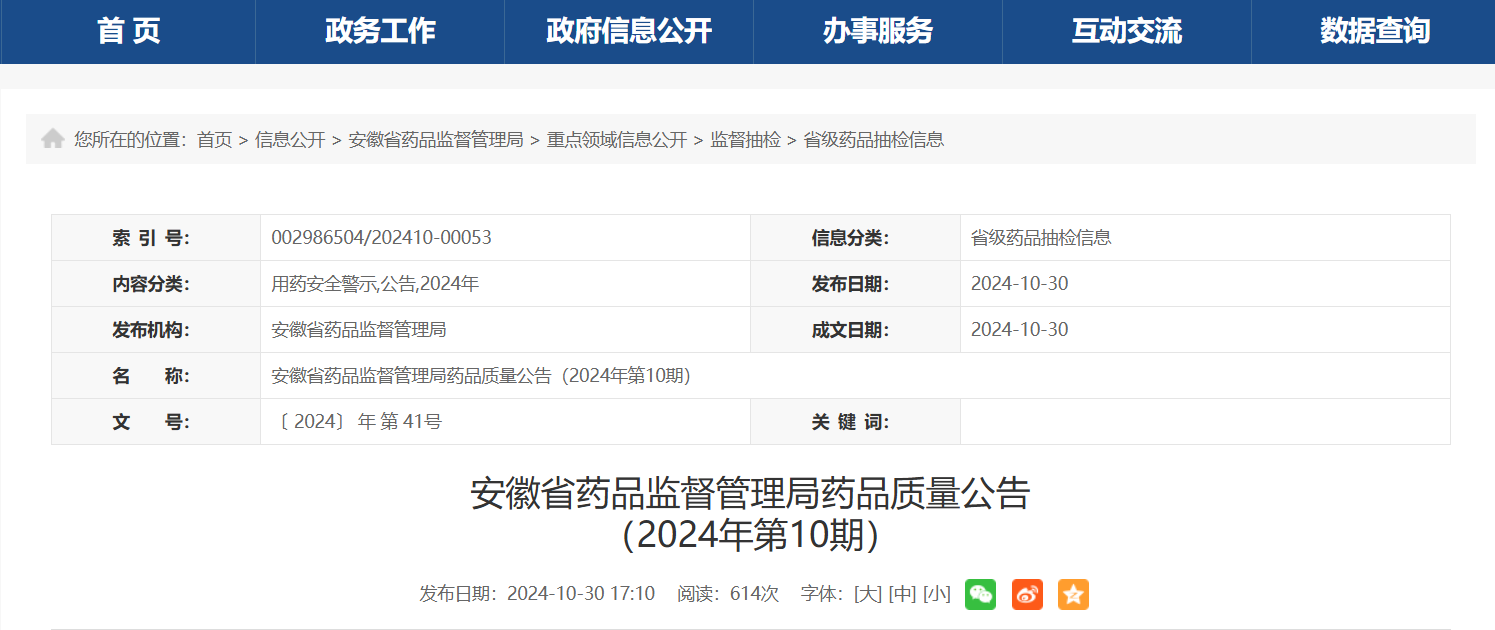Click 2024-10-30 in the 发布日期 table row
The width and height of the screenshot is (1495, 630).
click(x=1019, y=284)
